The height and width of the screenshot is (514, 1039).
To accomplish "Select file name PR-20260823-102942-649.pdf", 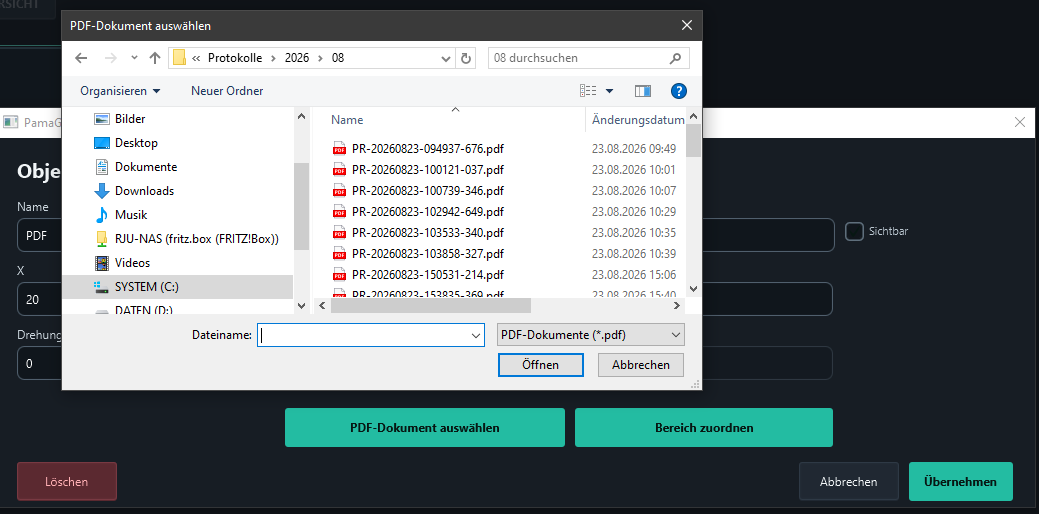I will 428,212.
